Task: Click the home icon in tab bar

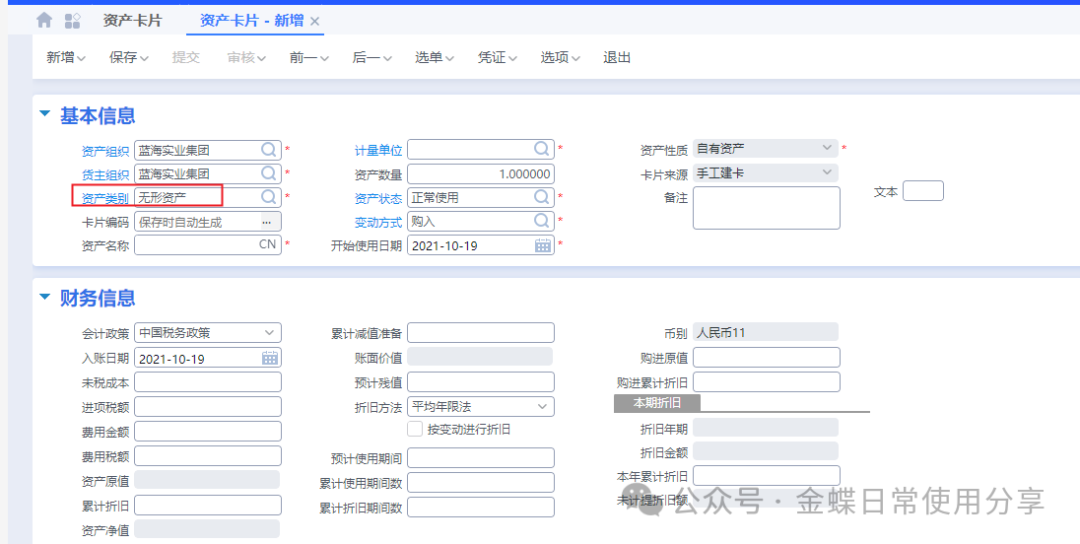Action: (44, 20)
